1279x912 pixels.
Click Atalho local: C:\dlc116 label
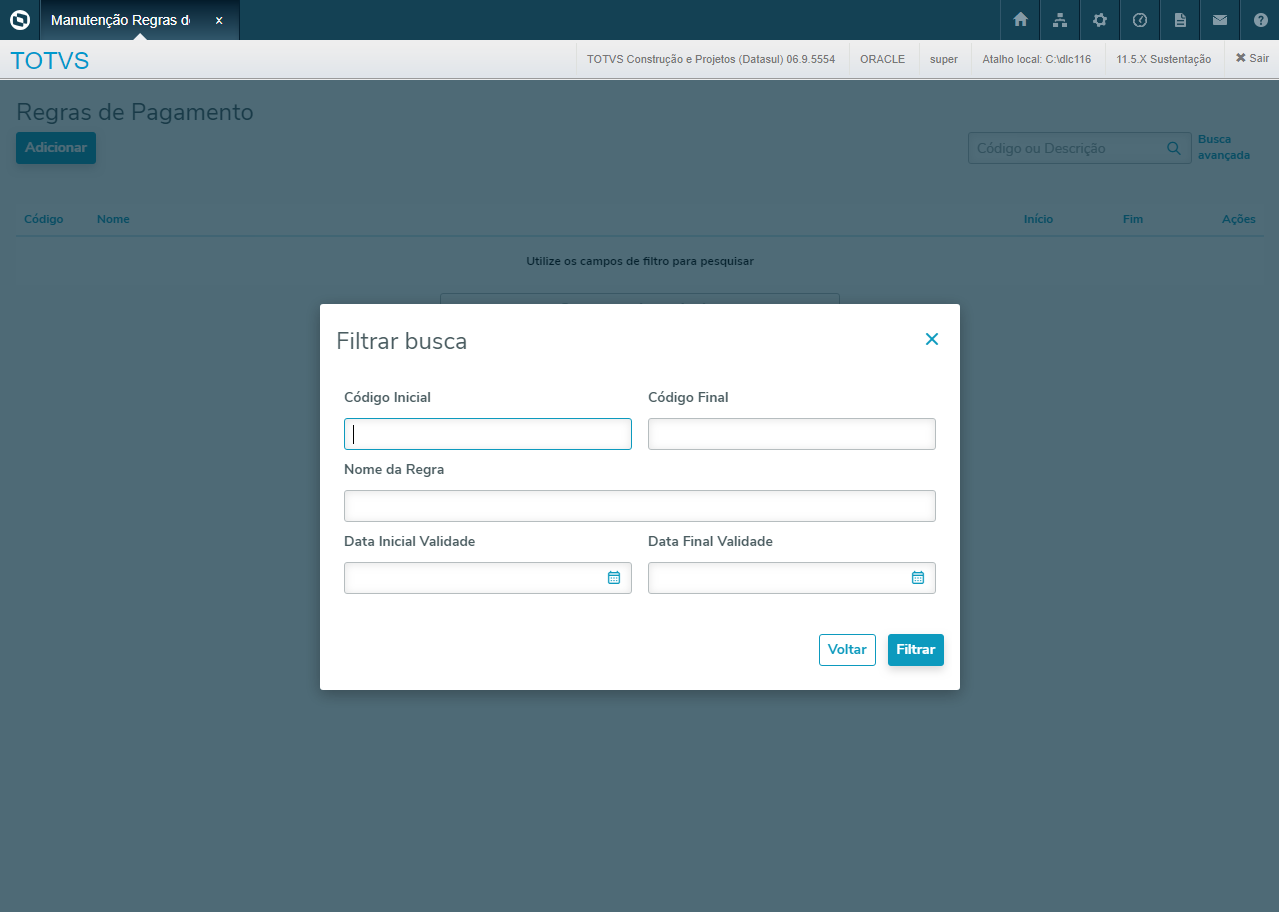(x=1037, y=59)
